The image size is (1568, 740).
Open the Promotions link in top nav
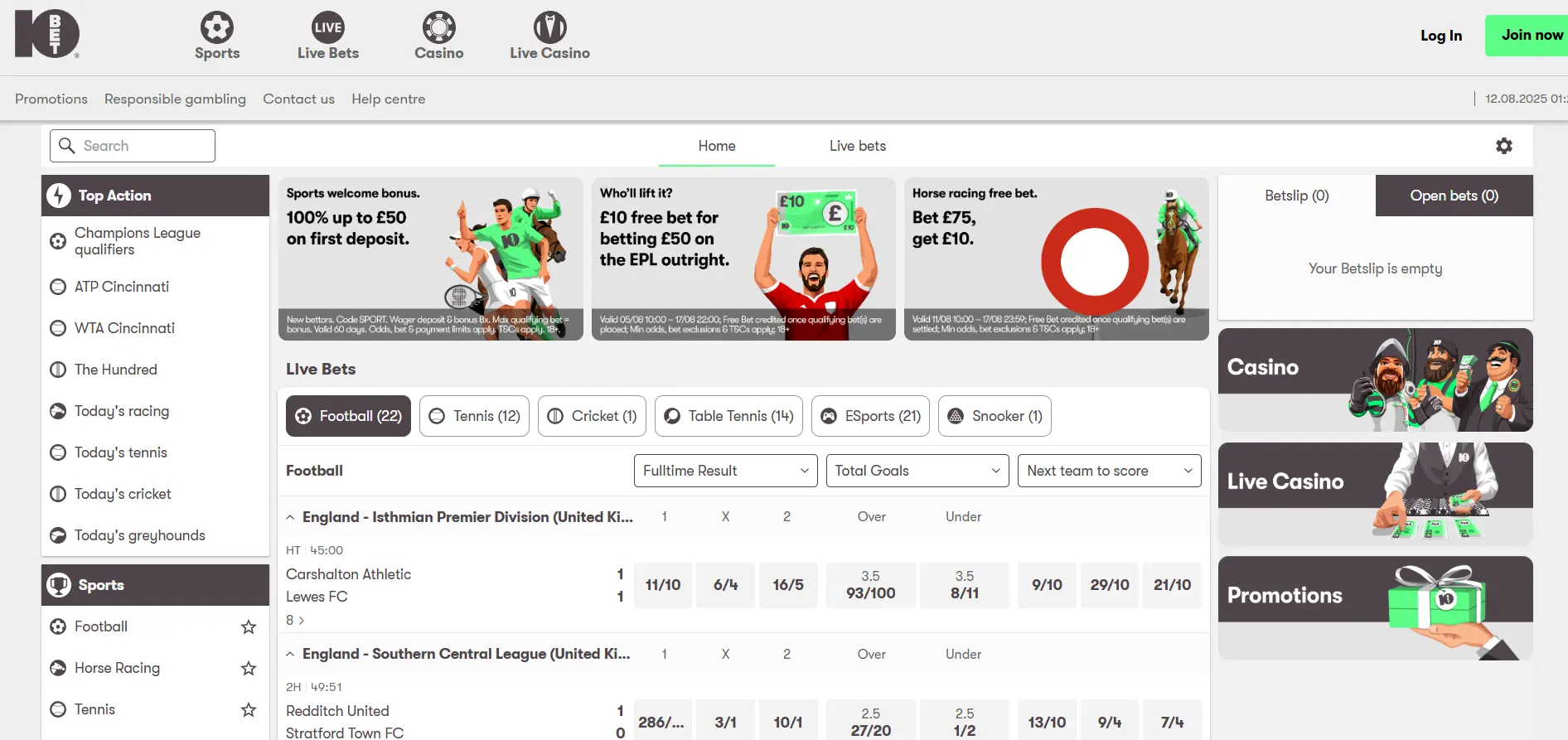[x=51, y=99]
